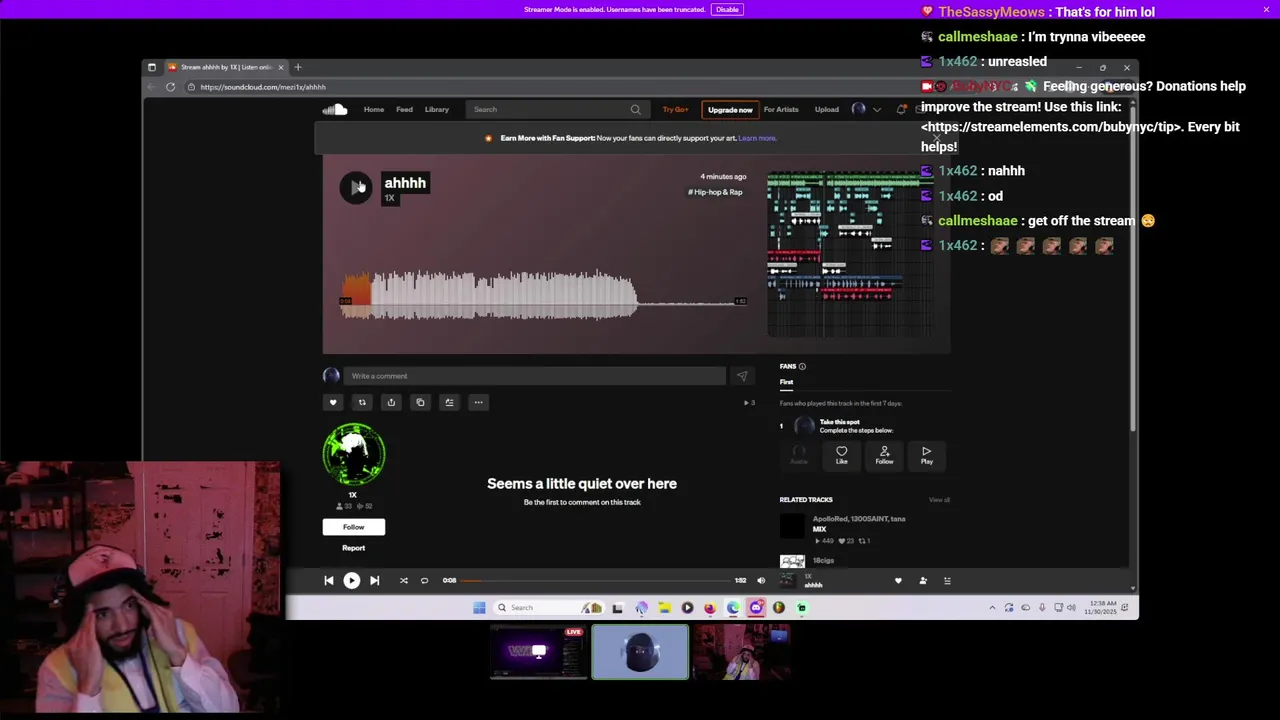Go to the Home tab
1280x720 pixels.
(374, 109)
